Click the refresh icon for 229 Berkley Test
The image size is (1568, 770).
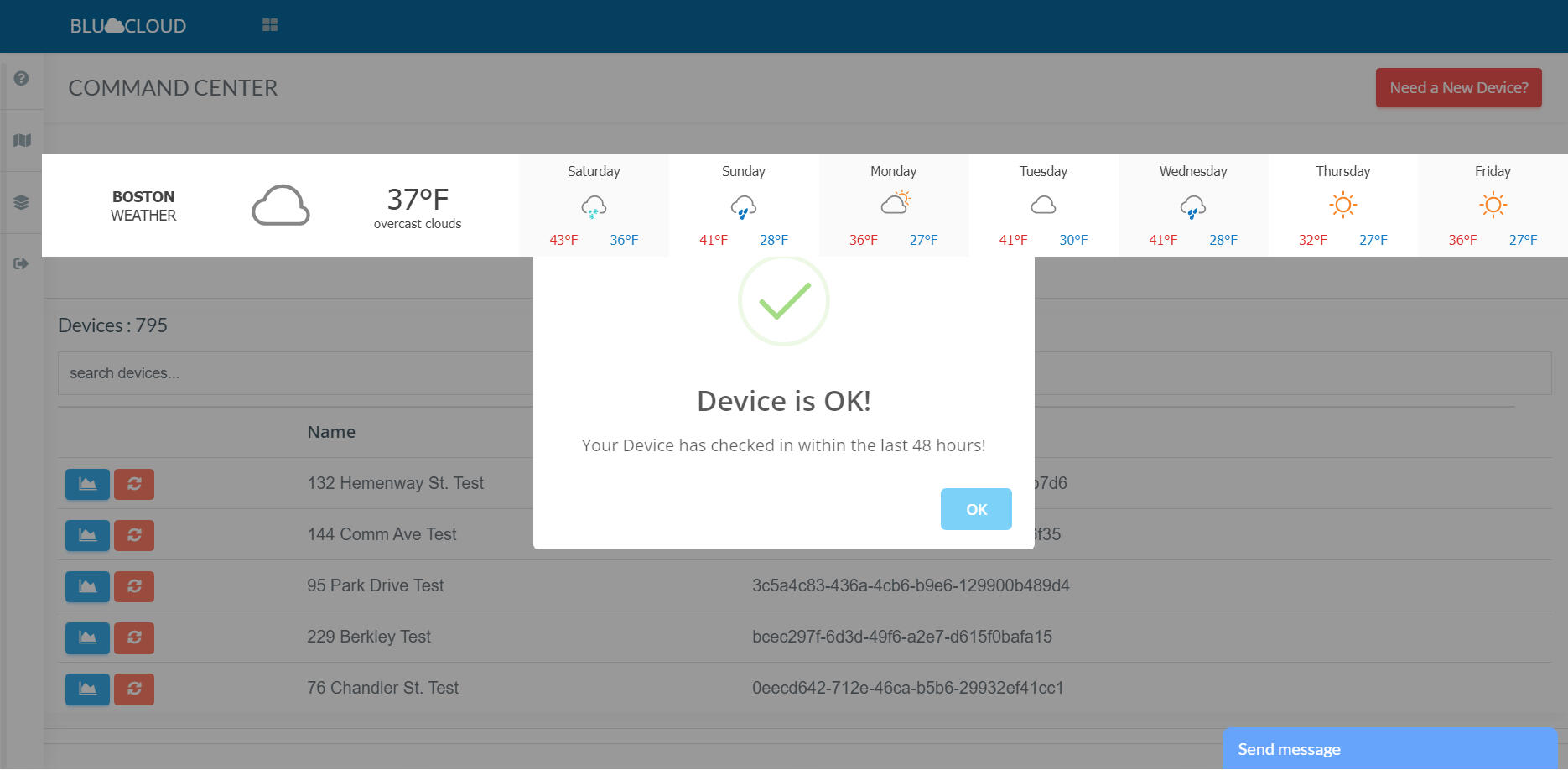click(133, 637)
